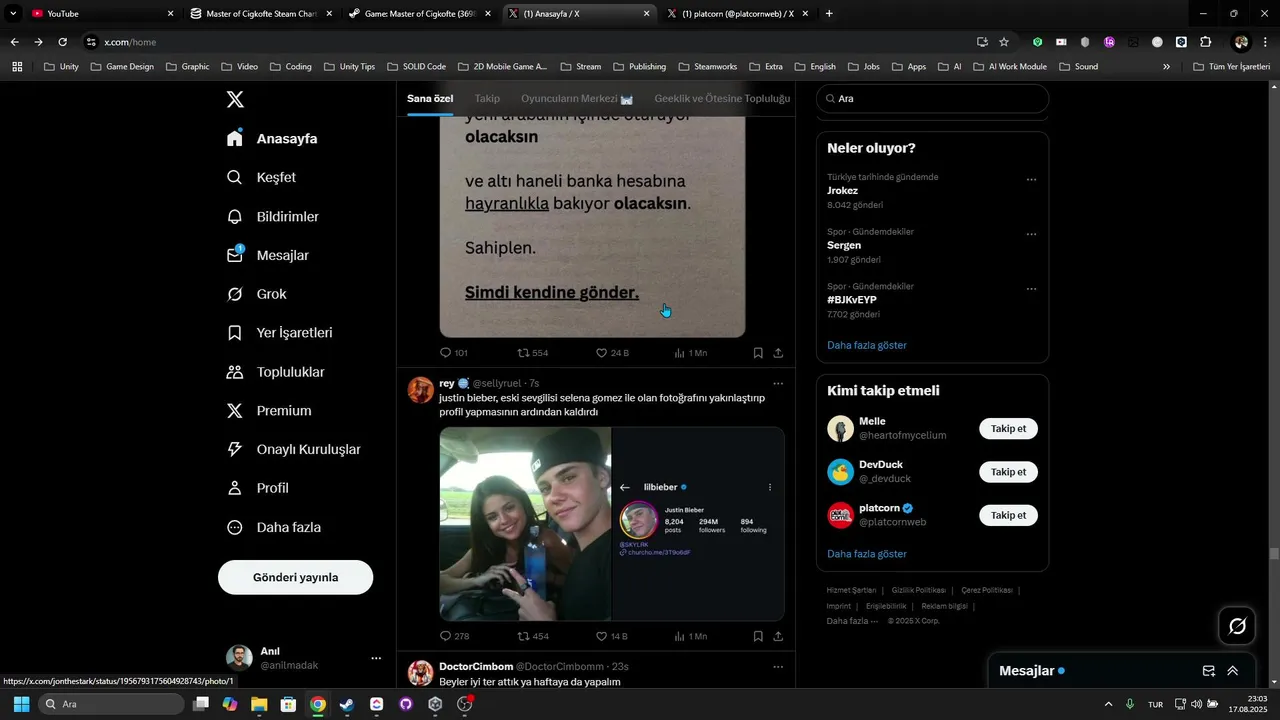
Task: Open Yer İşaretleri bookmarks
Action: pos(279,333)
